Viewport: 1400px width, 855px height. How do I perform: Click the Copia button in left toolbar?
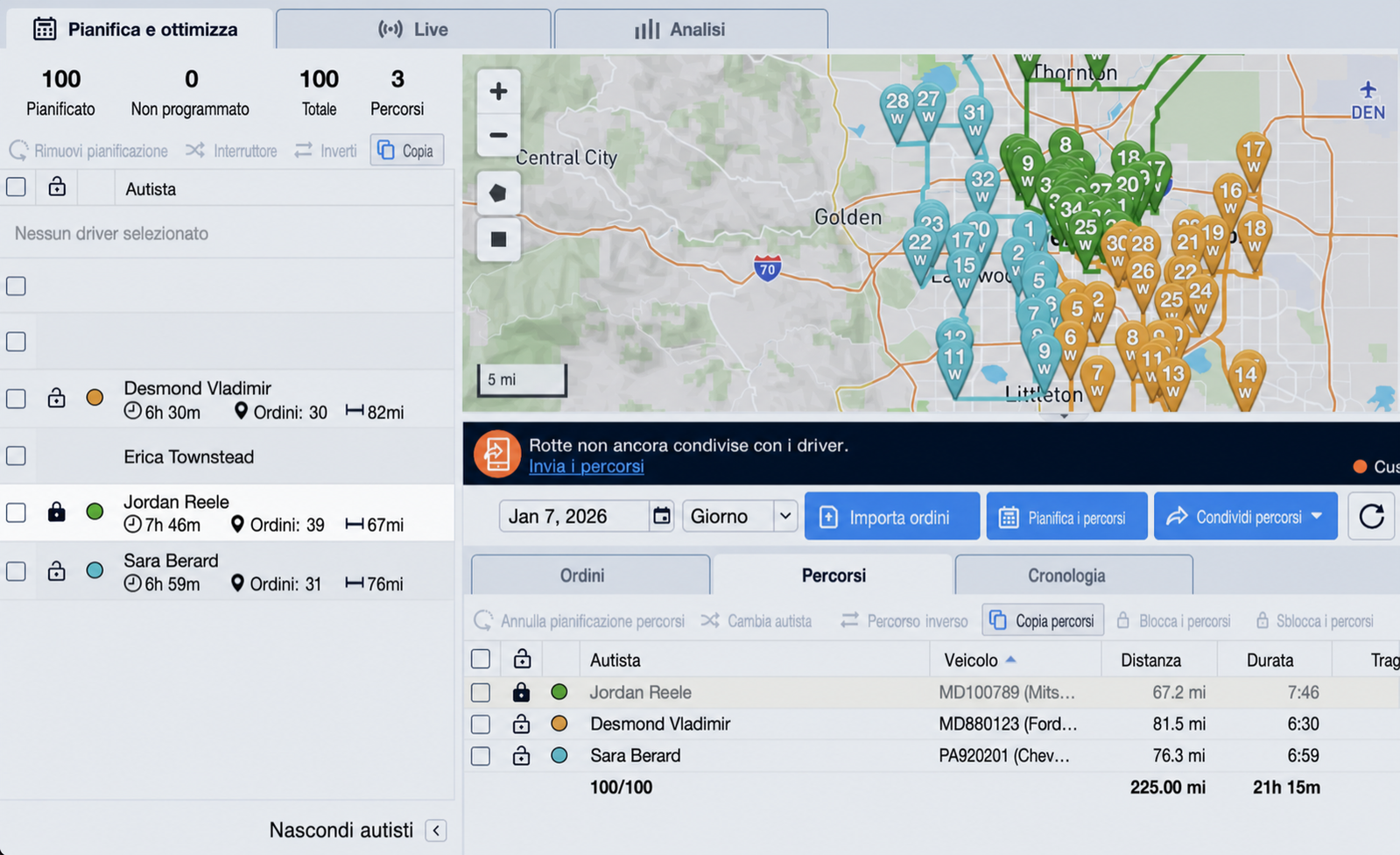pyautogui.click(x=407, y=150)
